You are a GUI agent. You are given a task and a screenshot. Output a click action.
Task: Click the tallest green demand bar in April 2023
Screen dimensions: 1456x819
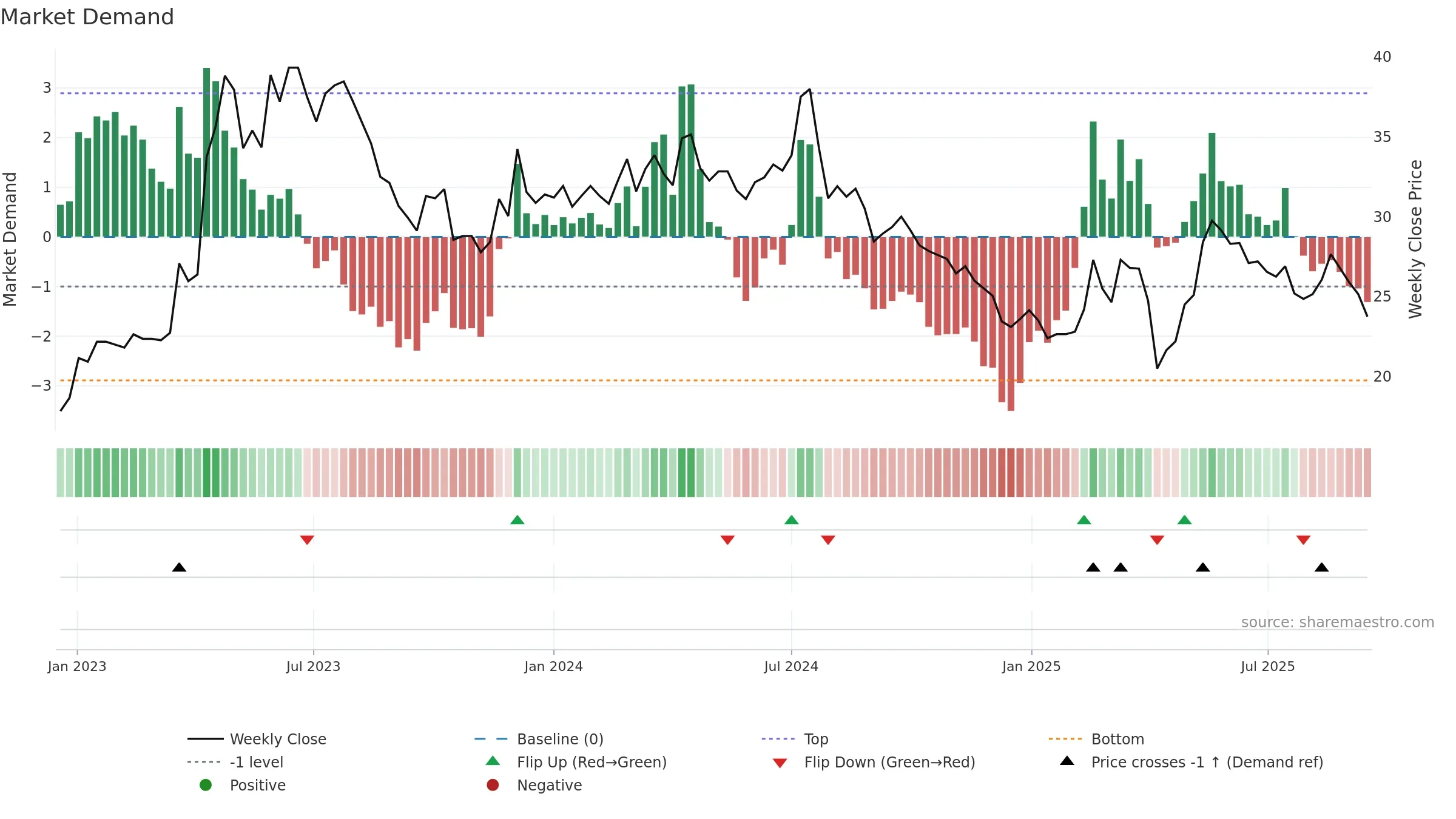207,152
